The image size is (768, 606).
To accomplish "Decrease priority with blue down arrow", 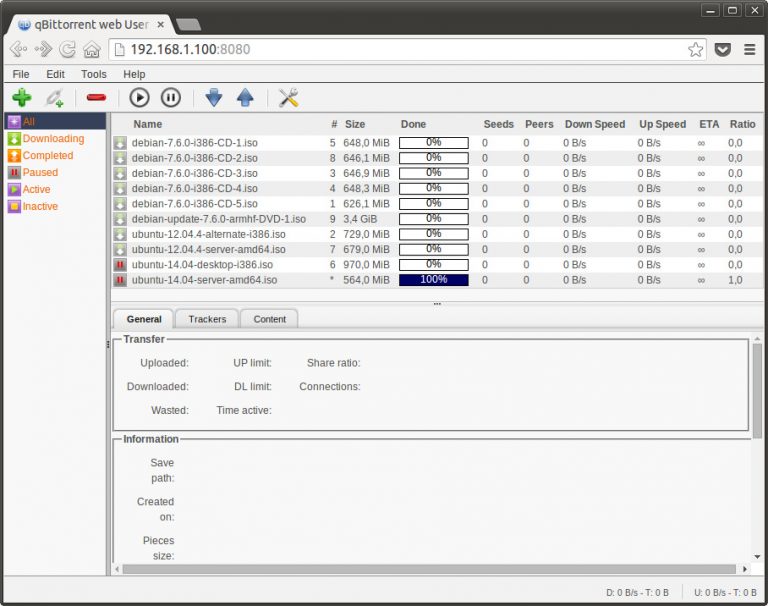I will pos(214,97).
